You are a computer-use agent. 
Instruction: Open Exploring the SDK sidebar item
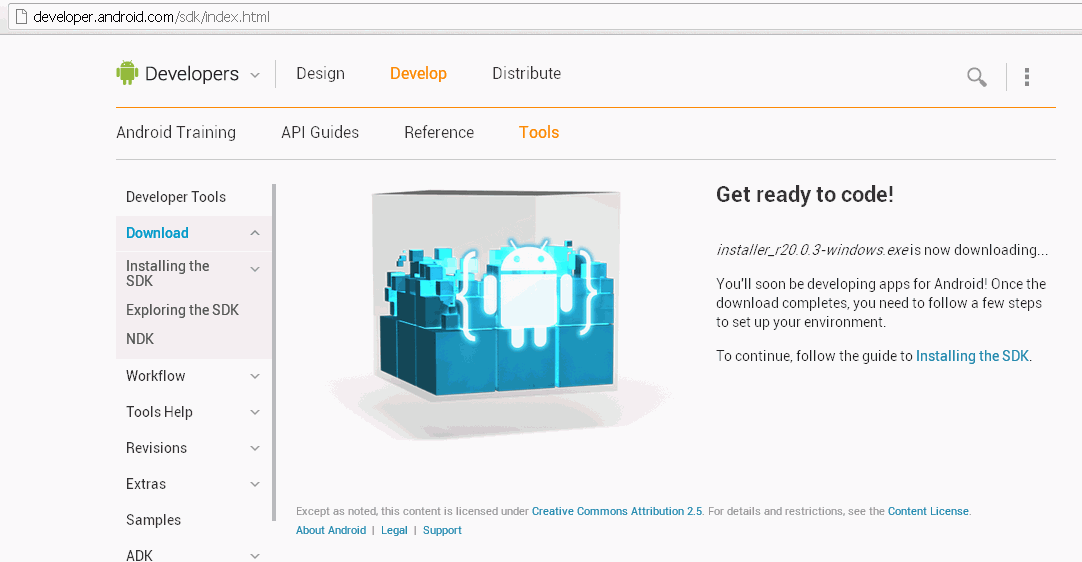[x=182, y=310]
